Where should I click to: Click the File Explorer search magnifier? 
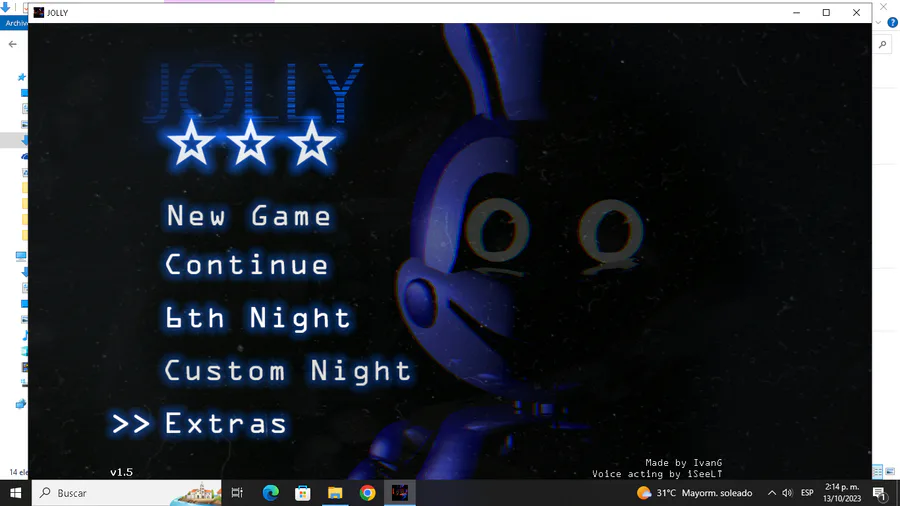pyautogui.click(x=883, y=44)
